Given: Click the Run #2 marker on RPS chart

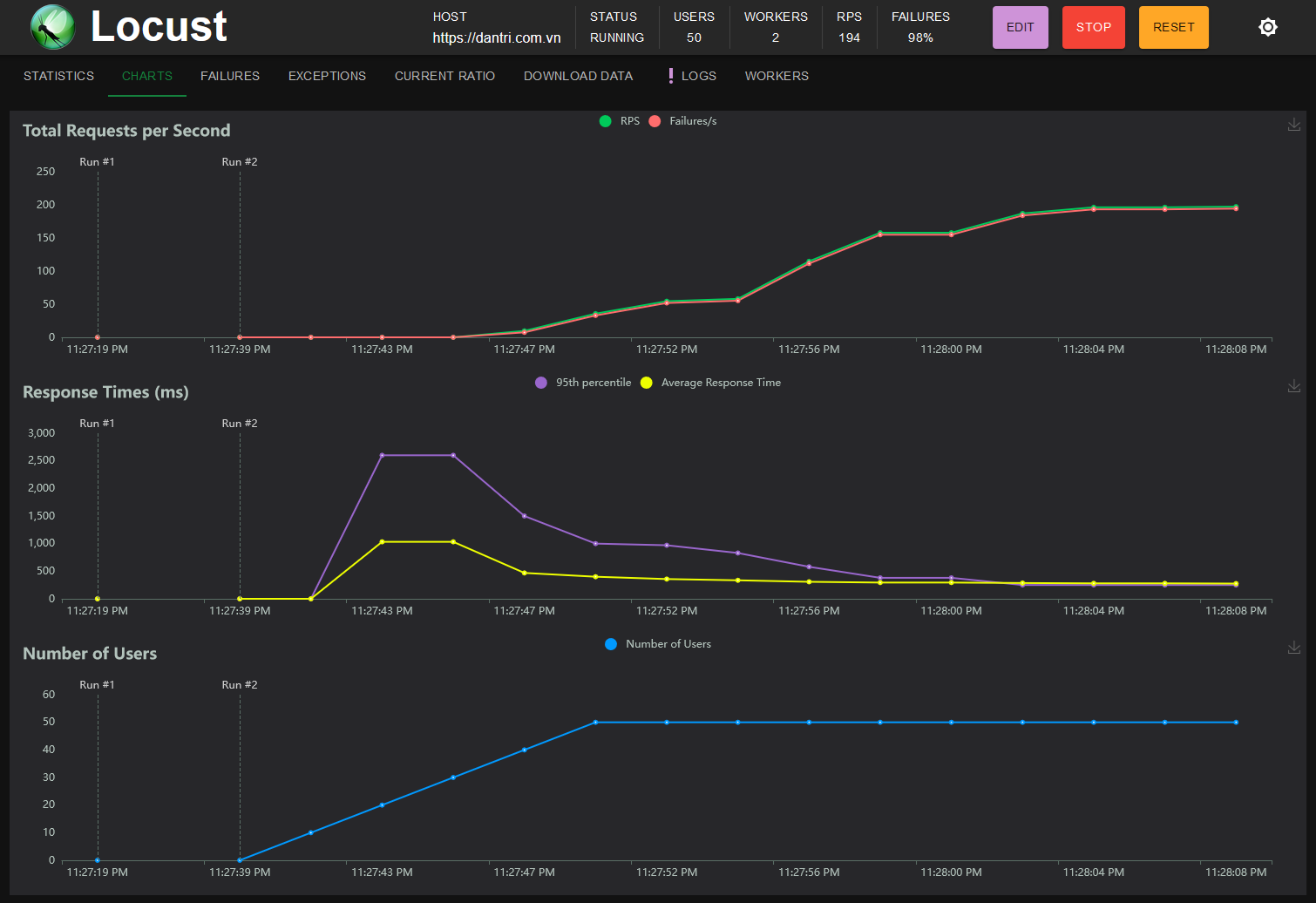Looking at the screenshot, I should point(240,162).
